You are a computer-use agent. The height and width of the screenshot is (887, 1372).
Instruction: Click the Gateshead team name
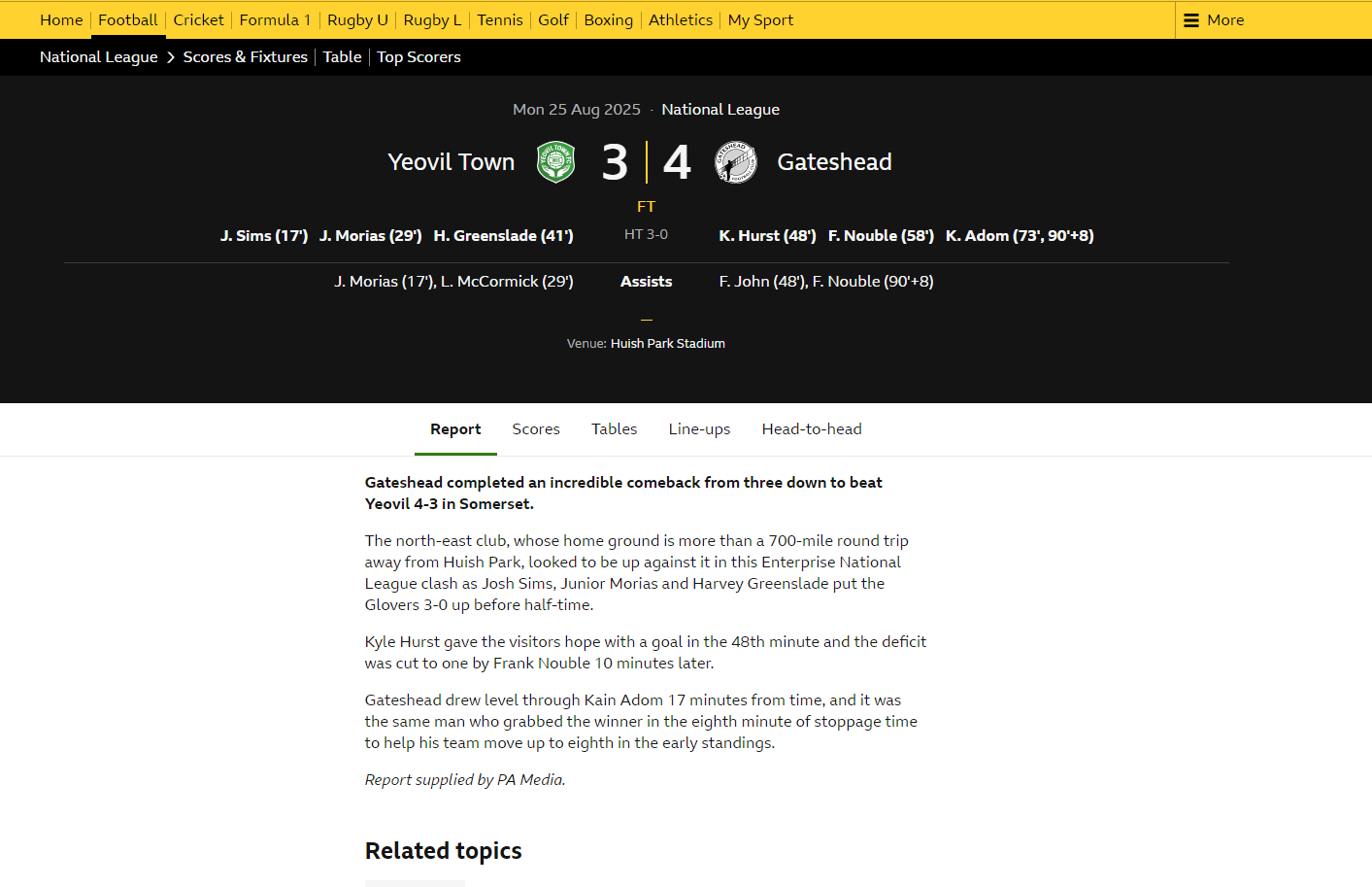click(x=835, y=162)
